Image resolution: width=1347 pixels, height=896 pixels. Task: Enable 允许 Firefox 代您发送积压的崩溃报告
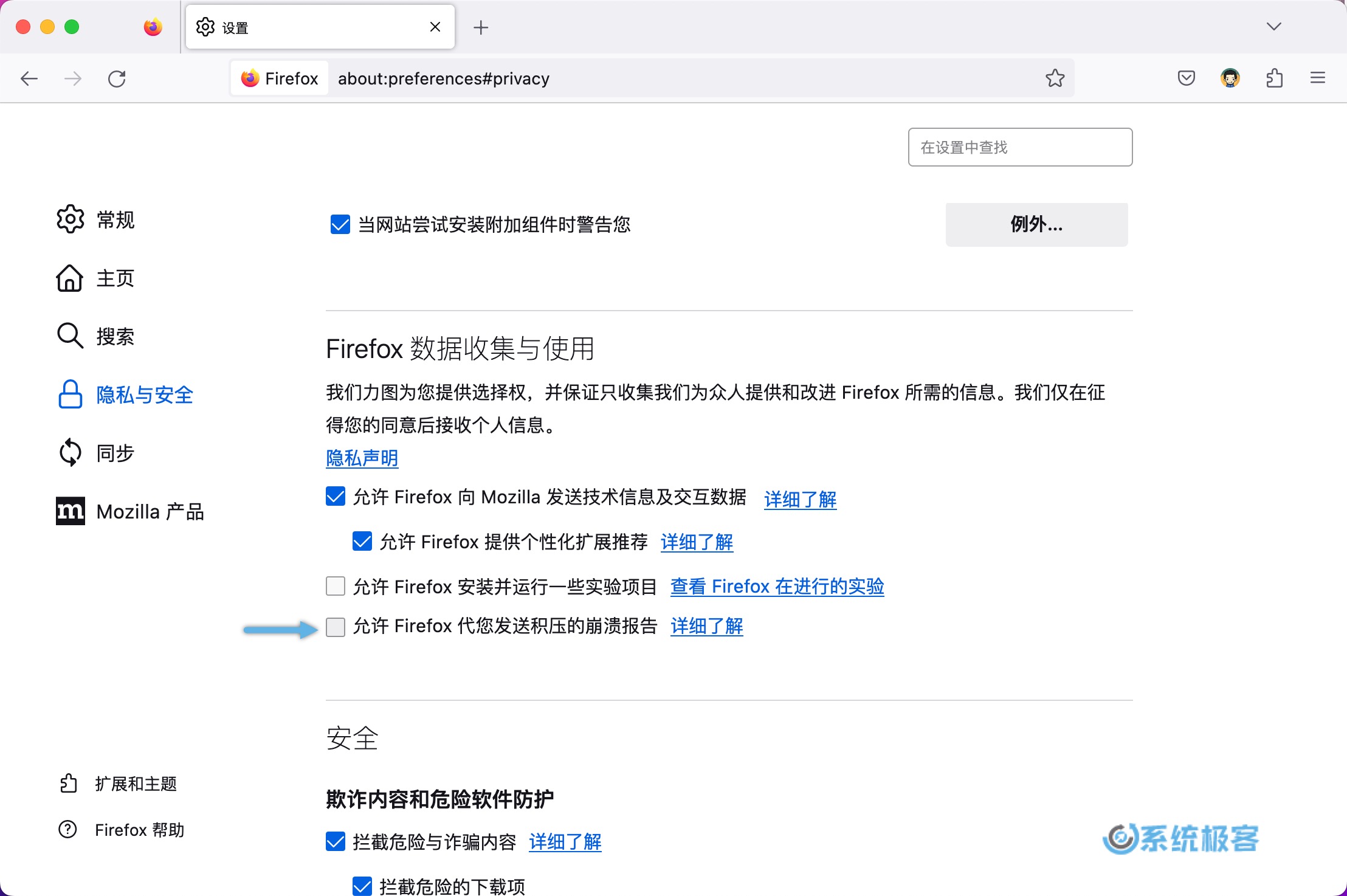(x=336, y=627)
